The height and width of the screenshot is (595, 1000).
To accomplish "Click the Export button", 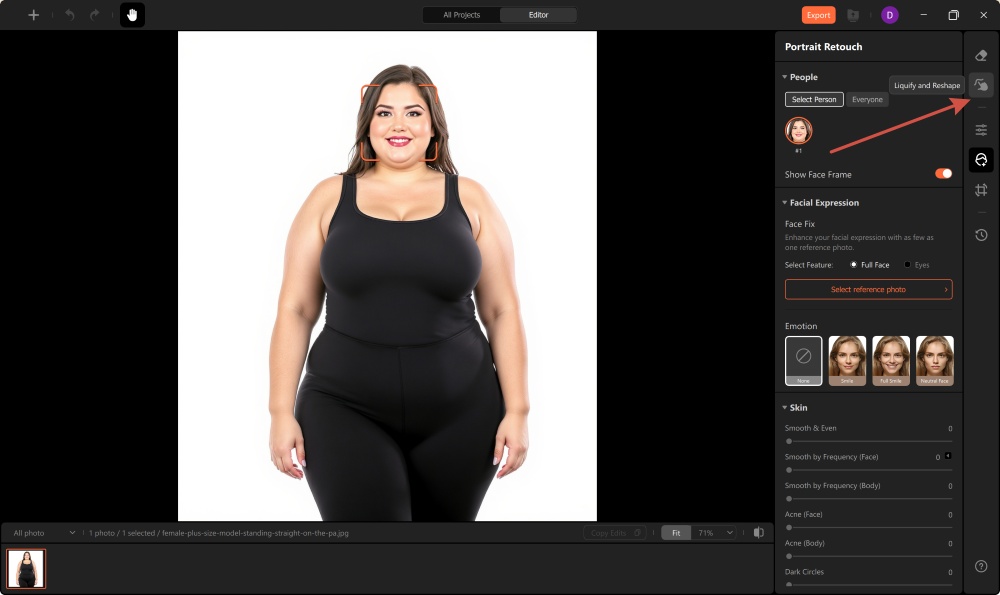I will click(818, 15).
